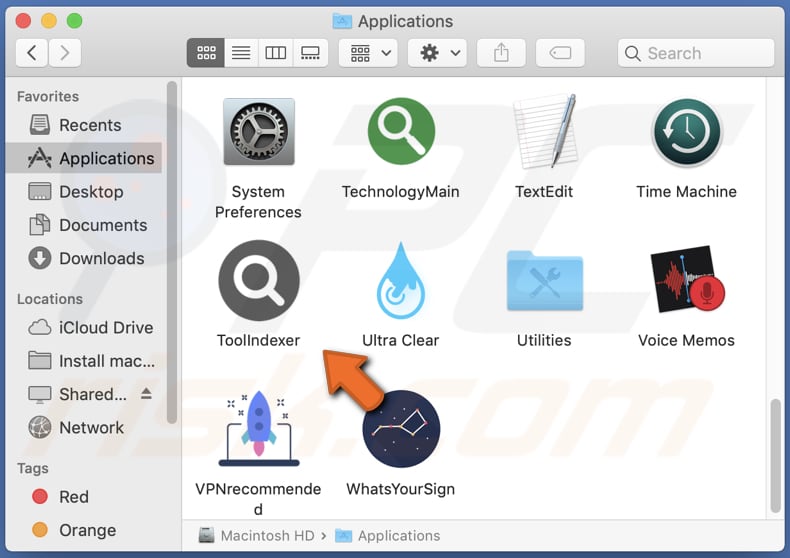Click Applications in the path bar
Image resolution: width=790 pixels, height=558 pixels.
click(388, 535)
